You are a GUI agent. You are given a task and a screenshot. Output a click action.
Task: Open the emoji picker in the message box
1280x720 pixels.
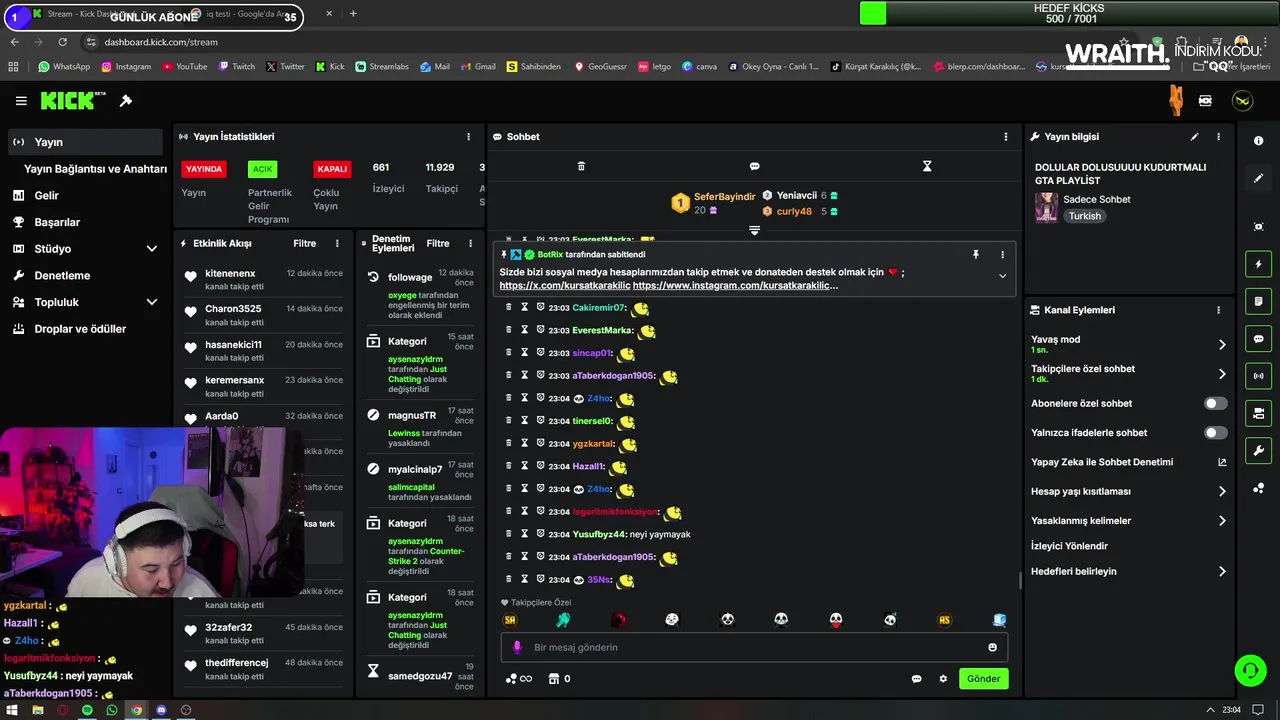click(992, 647)
